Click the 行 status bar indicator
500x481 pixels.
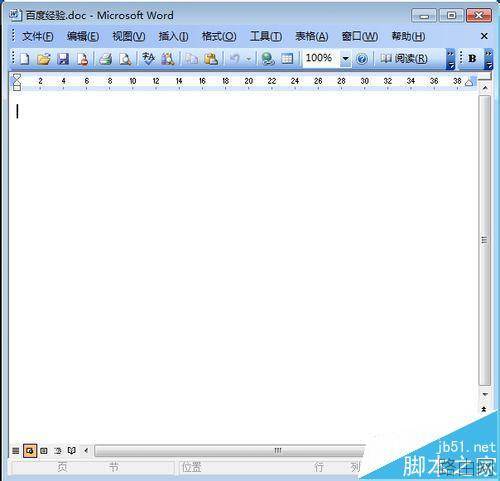click(x=319, y=467)
